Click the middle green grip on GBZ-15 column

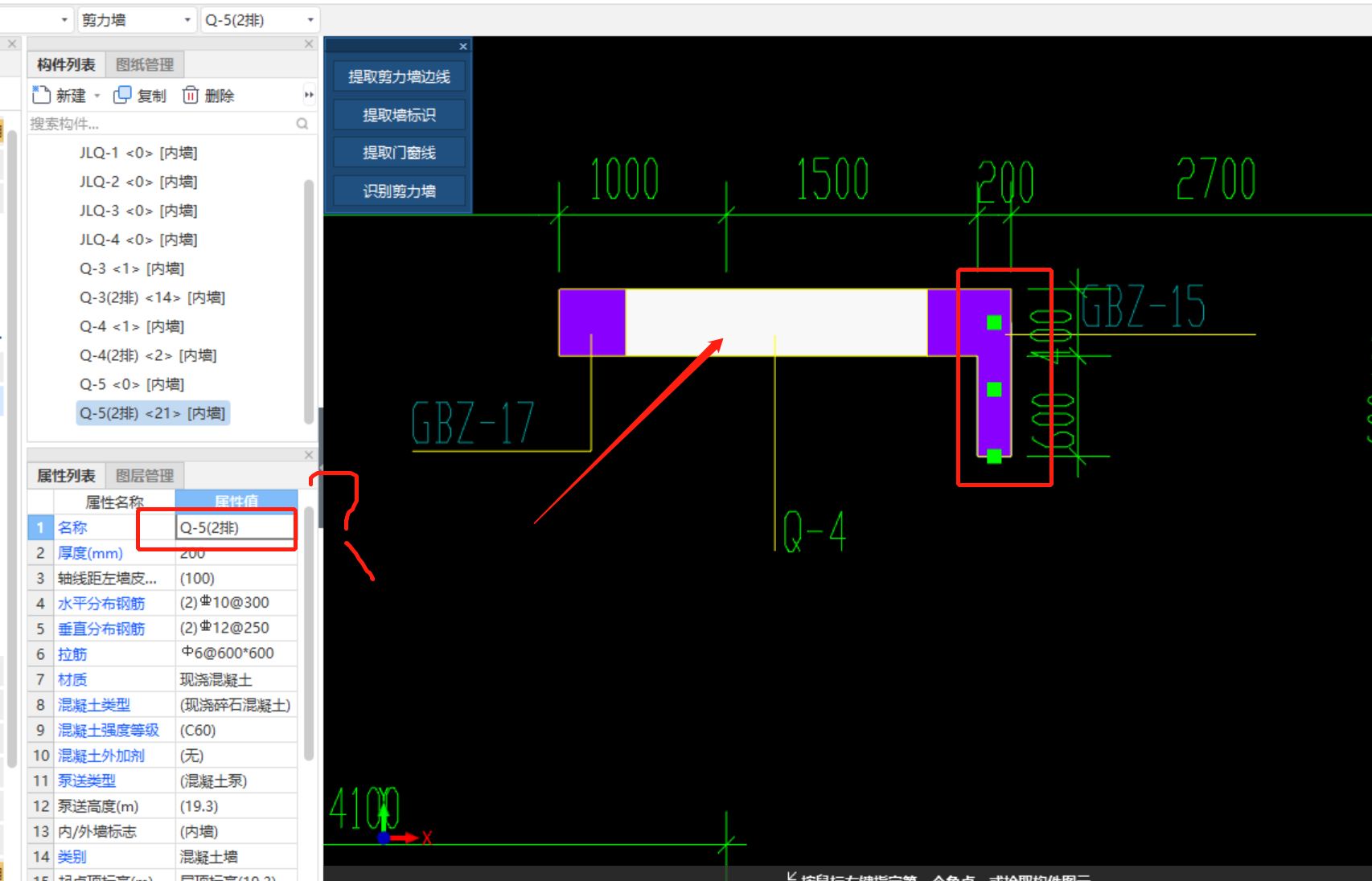pos(994,389)
